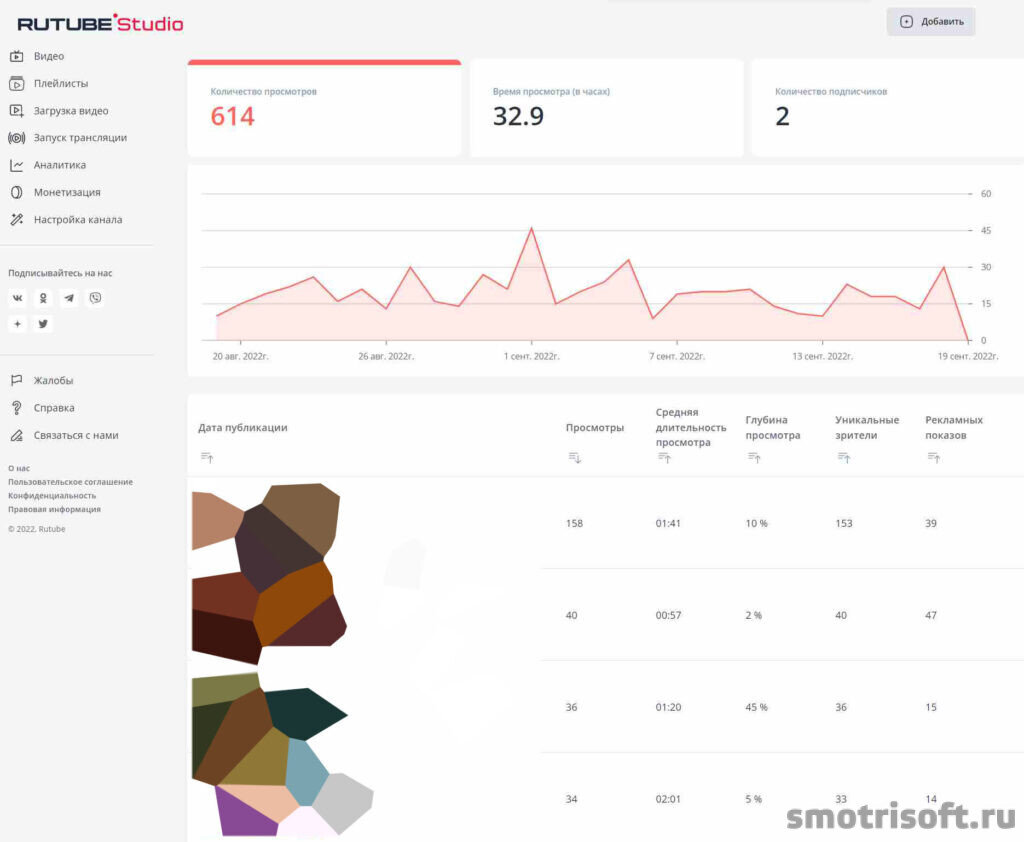Go to Монетизация menu item

(x=67, y=193)
